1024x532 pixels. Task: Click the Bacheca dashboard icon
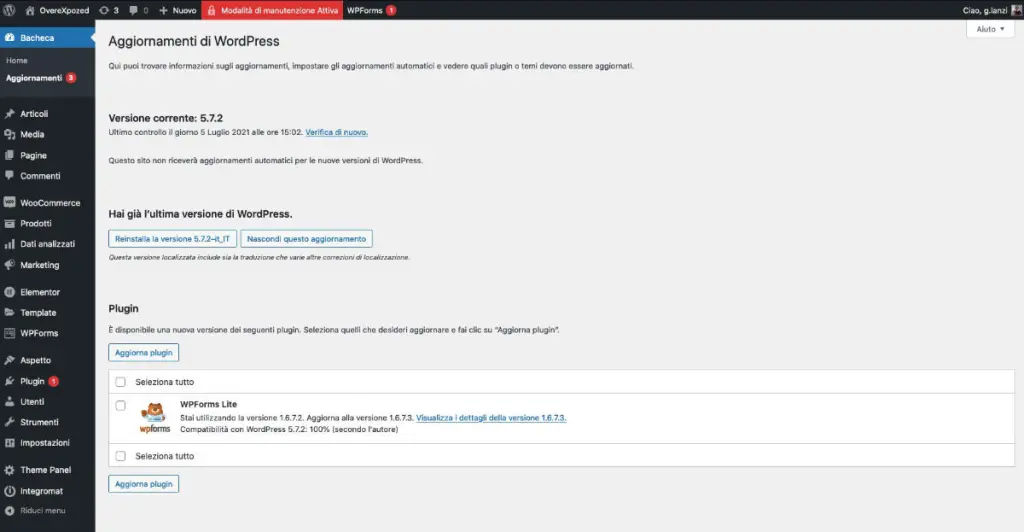click(x=9, y=38)
